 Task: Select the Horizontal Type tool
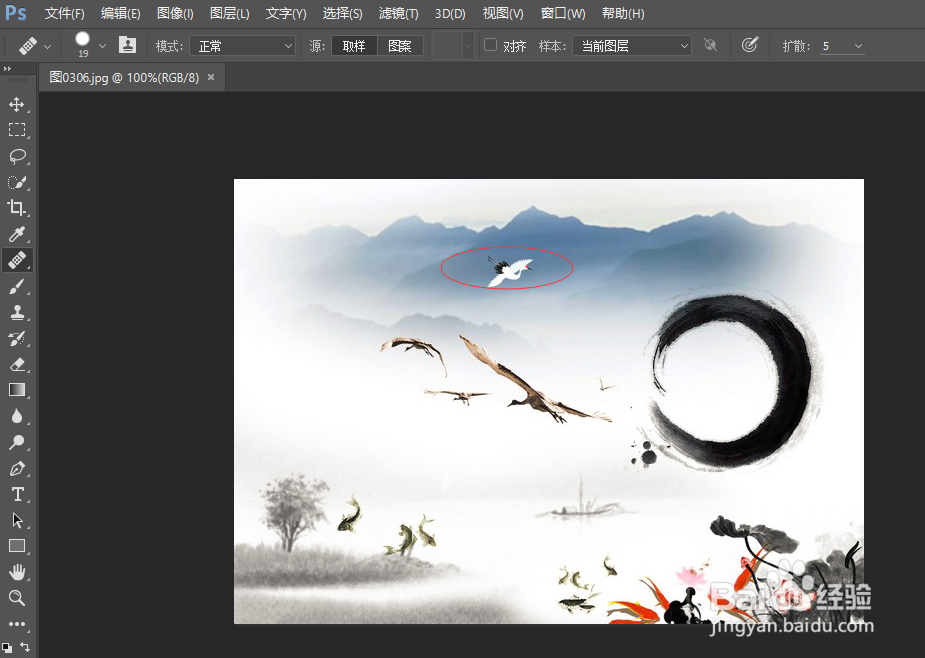click(17, 495)
